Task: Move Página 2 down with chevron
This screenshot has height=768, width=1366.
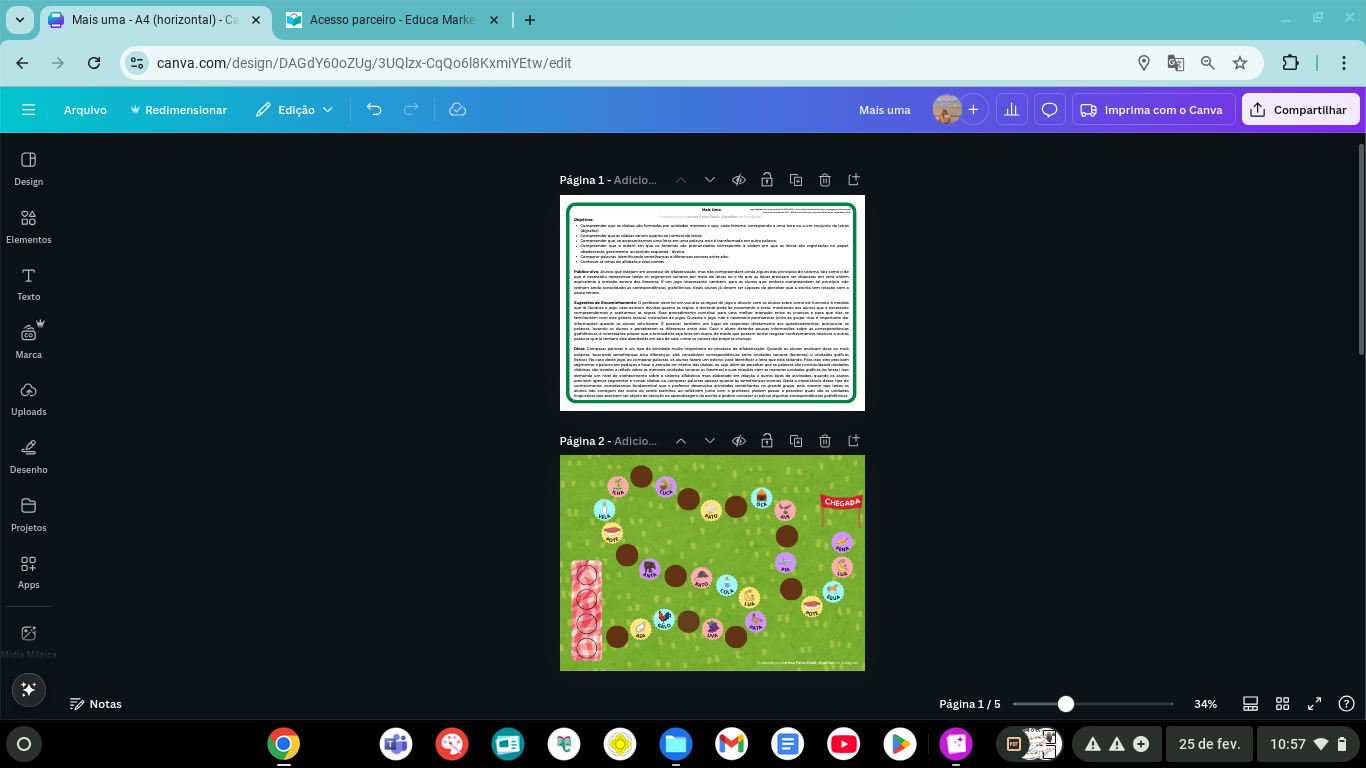Action: click(710, 441)
